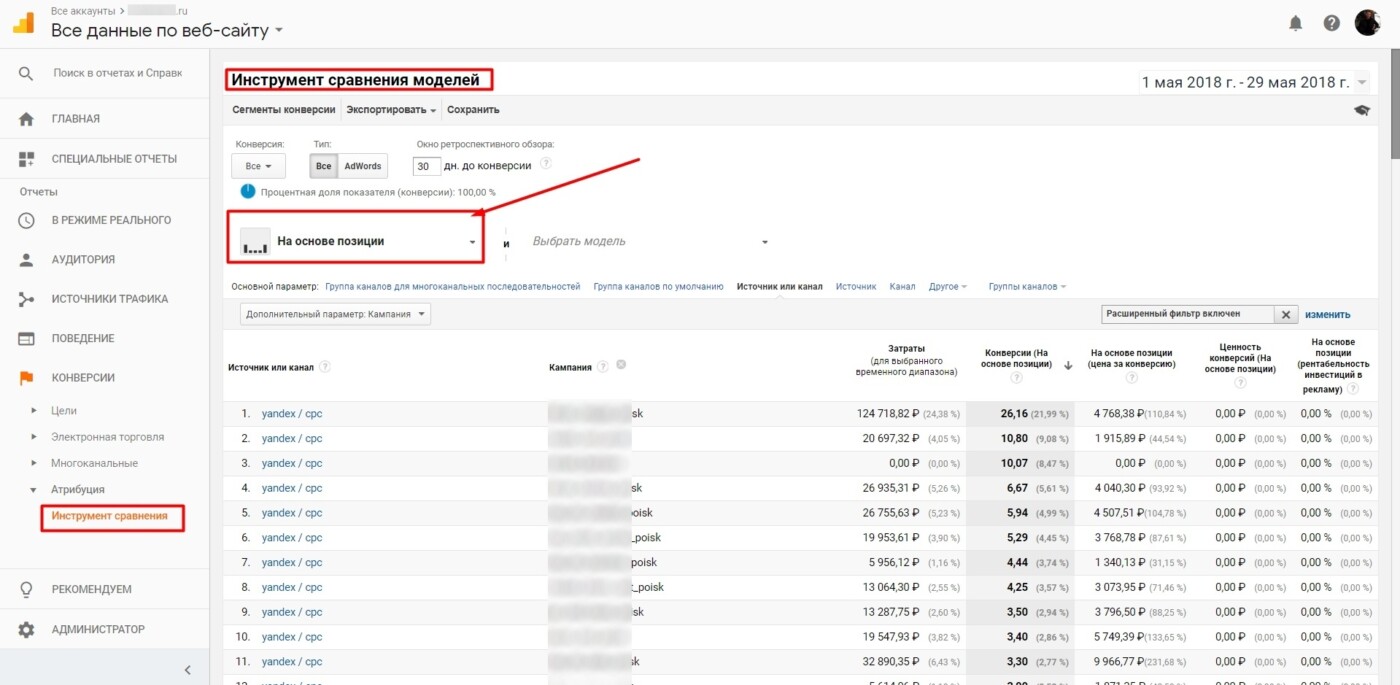Open the help question mark icon

(x=1331, y=23)
